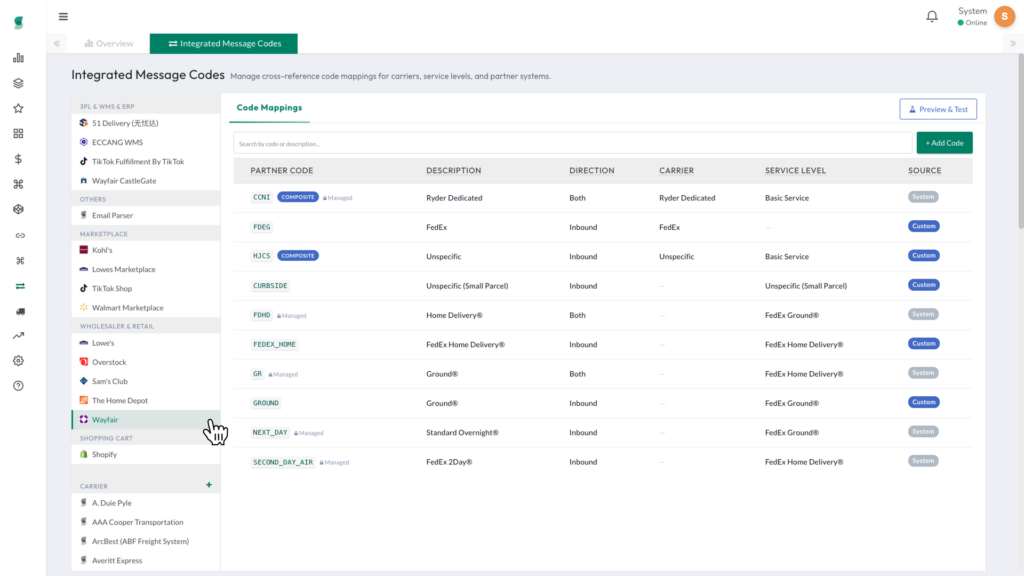1024x576 pixels.
Task: Click the app logo in sidebar
Action: click(x=18, y=23)
